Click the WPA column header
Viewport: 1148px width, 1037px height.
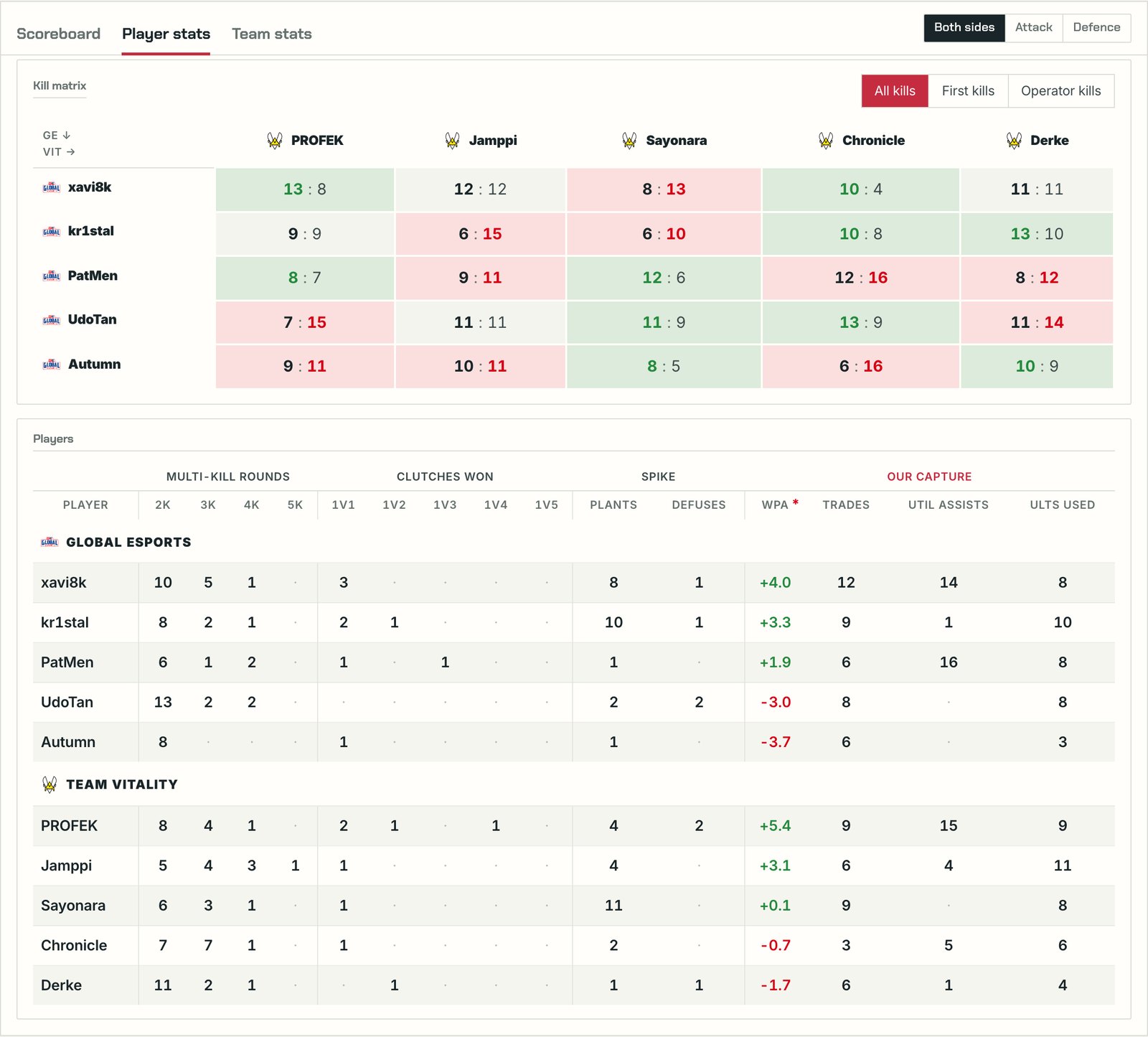pos(775,505)
